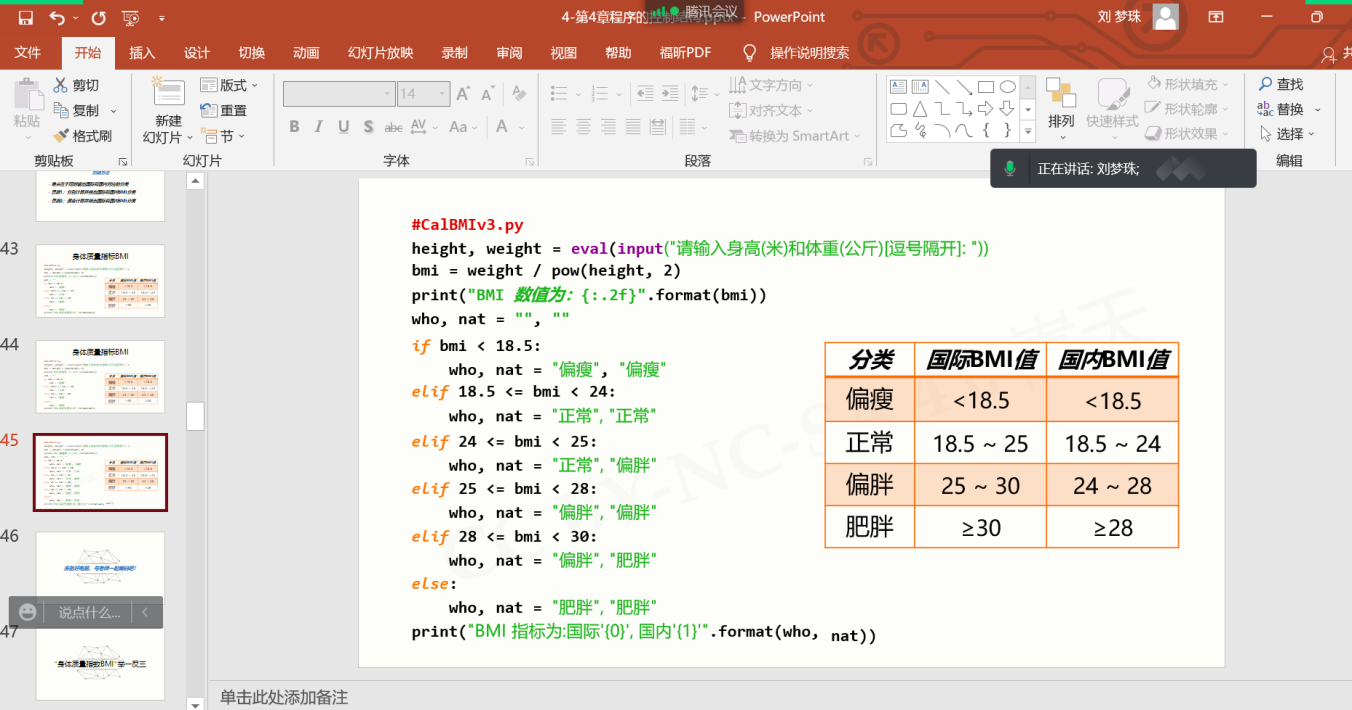Viewport: 1352px width, 710px height.
Task: Select slide 46 thumbnail in panel
Action: click(100, 567)
